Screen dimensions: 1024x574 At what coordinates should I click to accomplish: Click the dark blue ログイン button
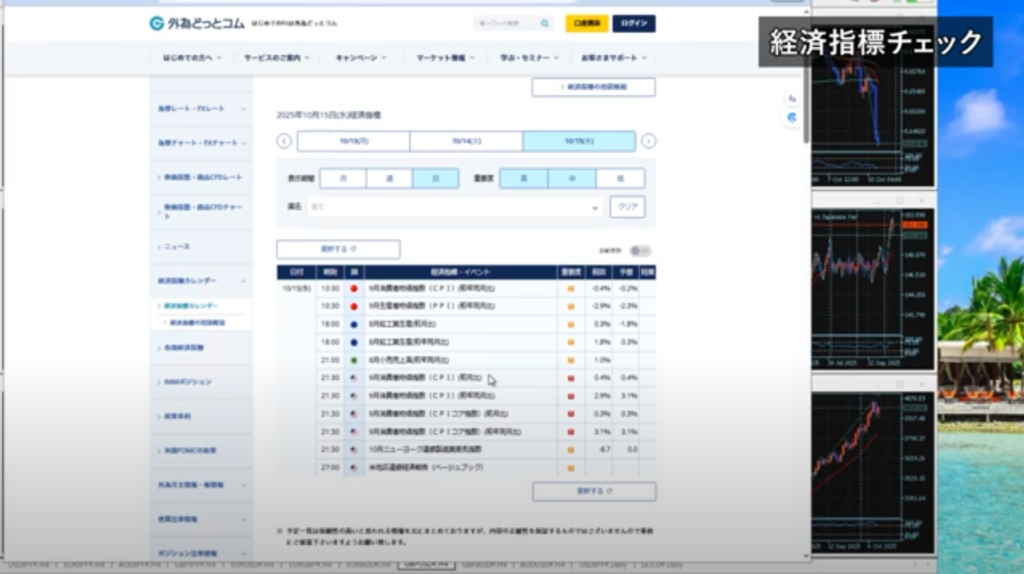pyautogui.click(x=634, y=23)
